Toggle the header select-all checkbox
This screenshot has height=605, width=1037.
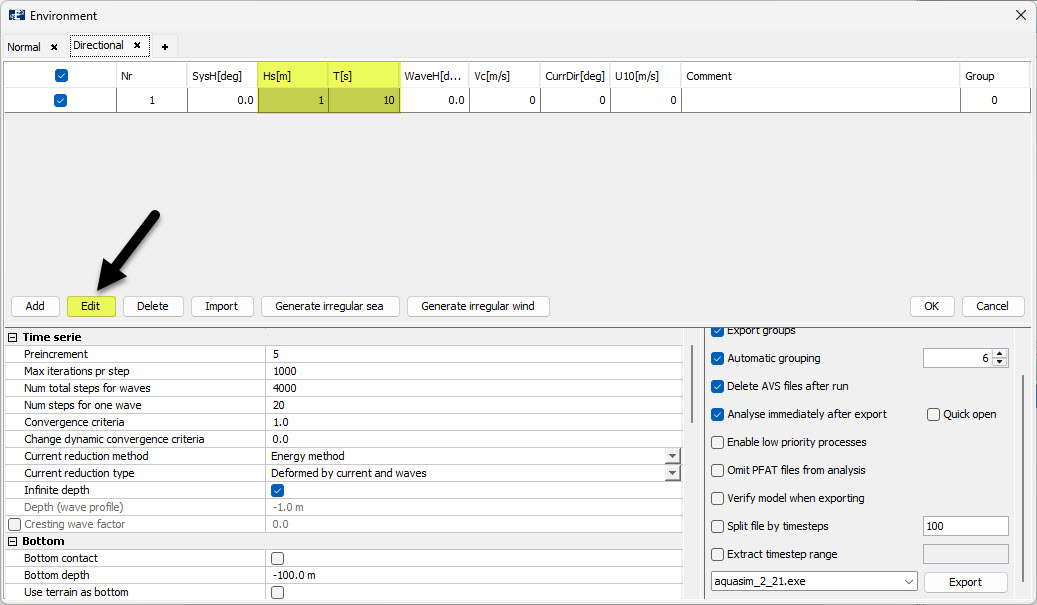(x=61, y=76)
